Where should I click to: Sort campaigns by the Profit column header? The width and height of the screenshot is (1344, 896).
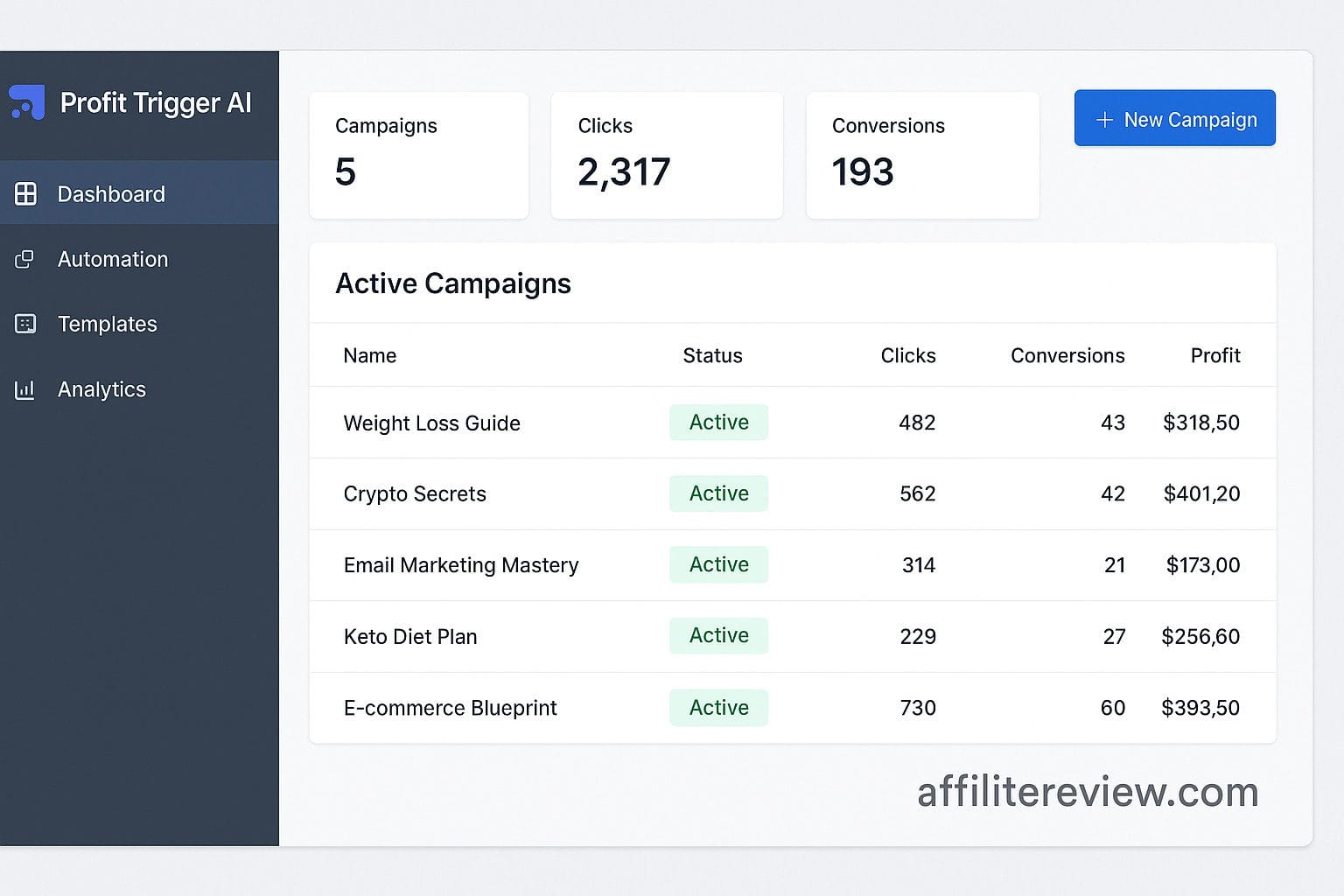(x=1215, y=355)
